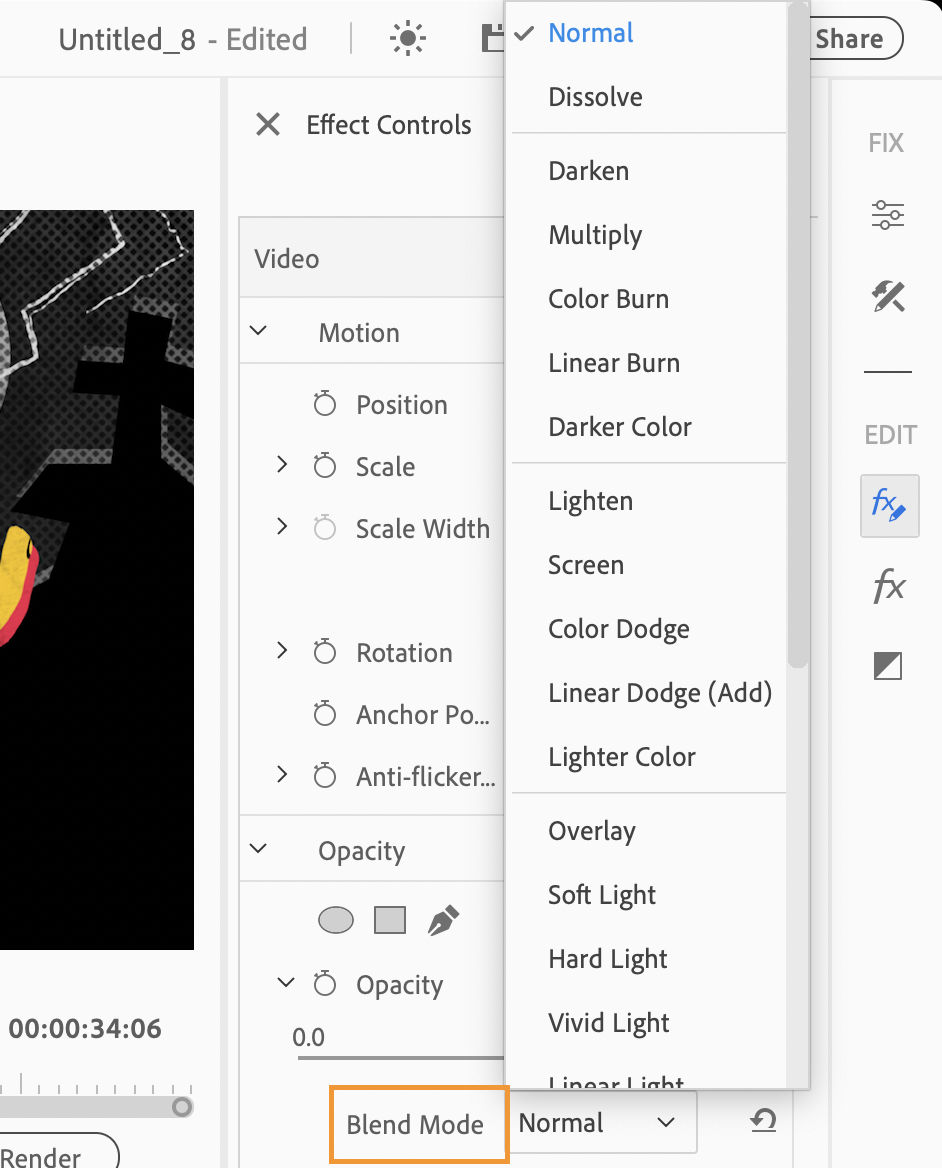The height and width of the screenshot is (1168, 942).
Task: Select the rectangle mask tool under Opacity
Action: click(x=389, y=919)
